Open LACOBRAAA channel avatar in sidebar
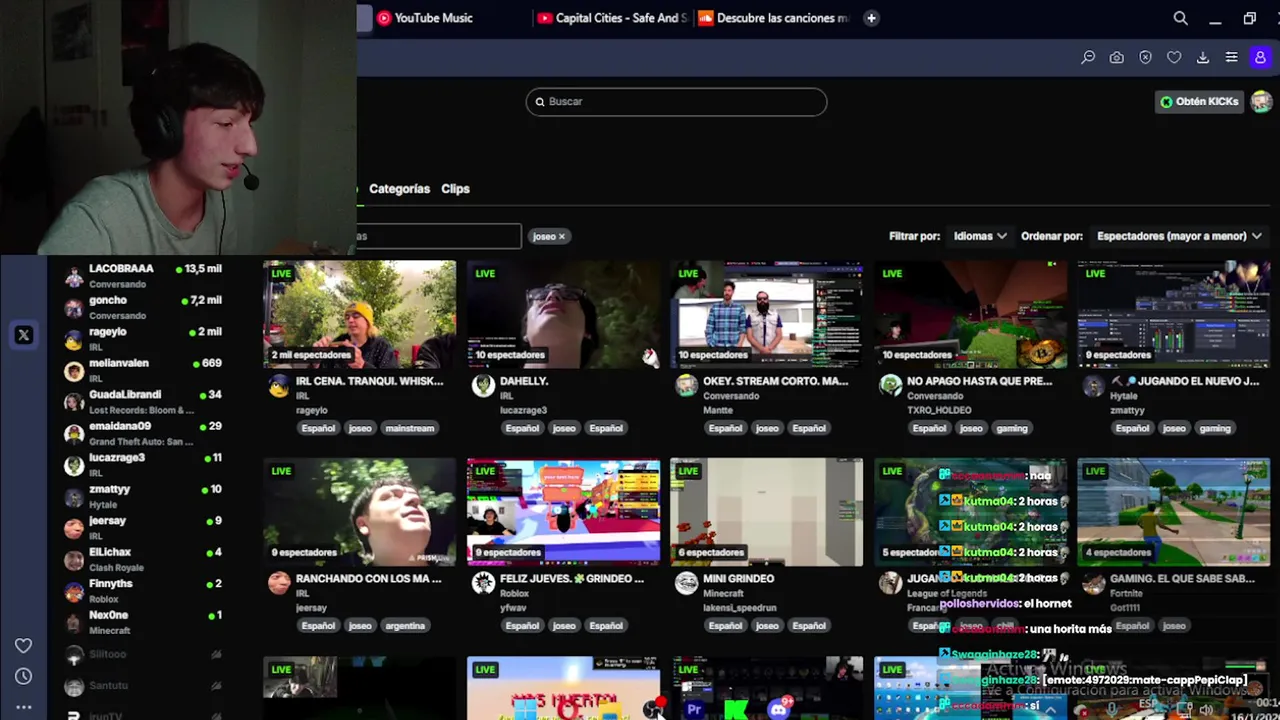 click(x=74, y=276)
